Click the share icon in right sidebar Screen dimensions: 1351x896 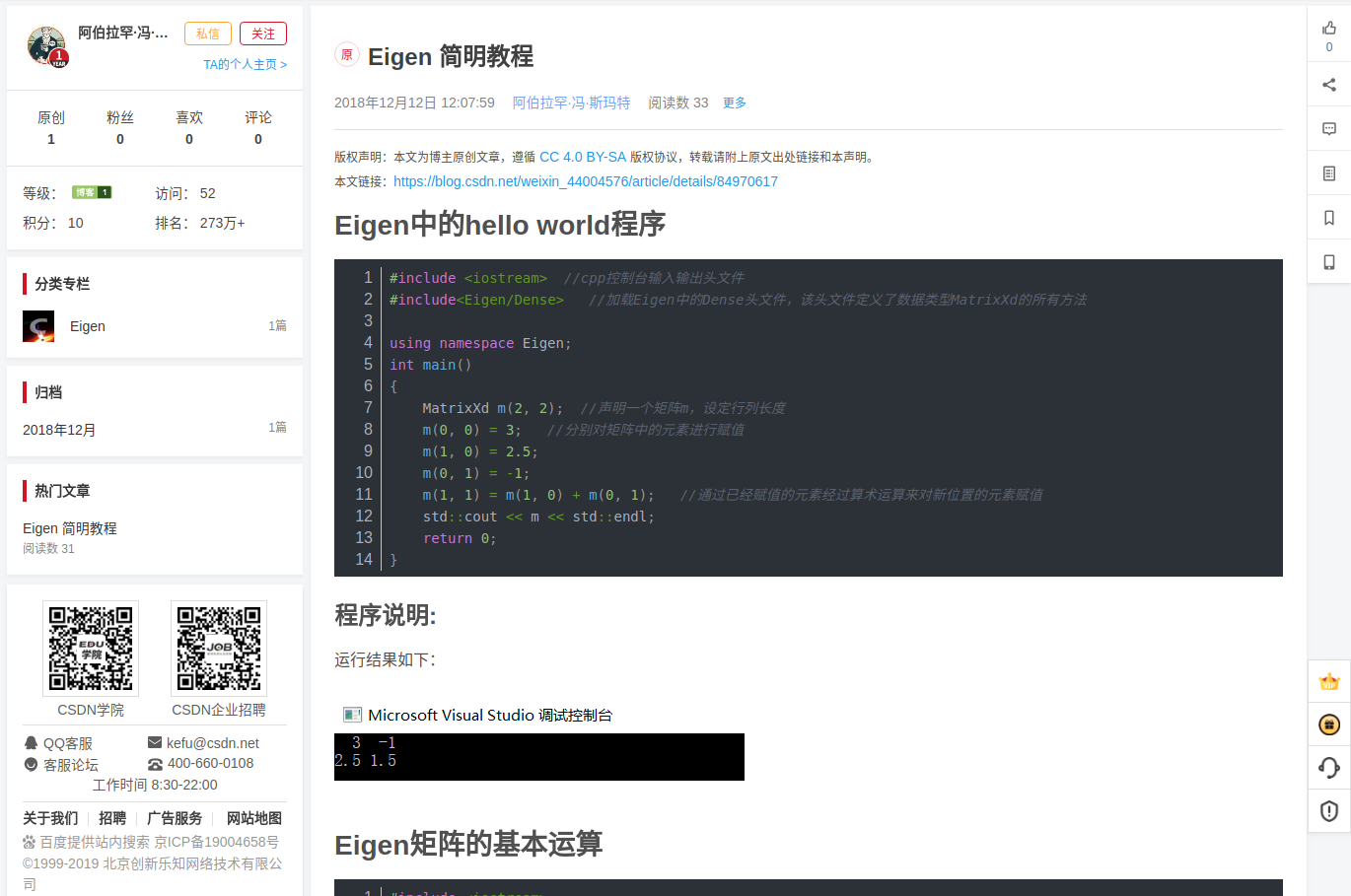(x=1329, y=85)
